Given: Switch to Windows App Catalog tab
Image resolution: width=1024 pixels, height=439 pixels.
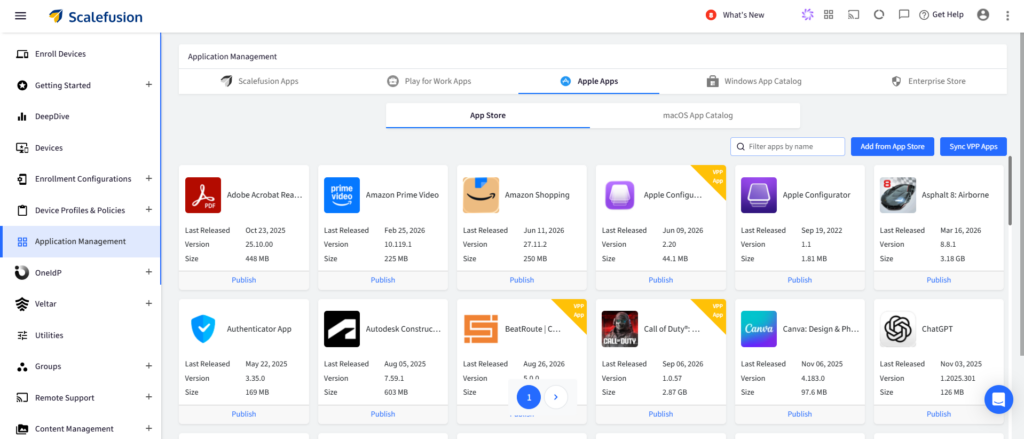Looking at the screenshot, I should pos(754,81).
